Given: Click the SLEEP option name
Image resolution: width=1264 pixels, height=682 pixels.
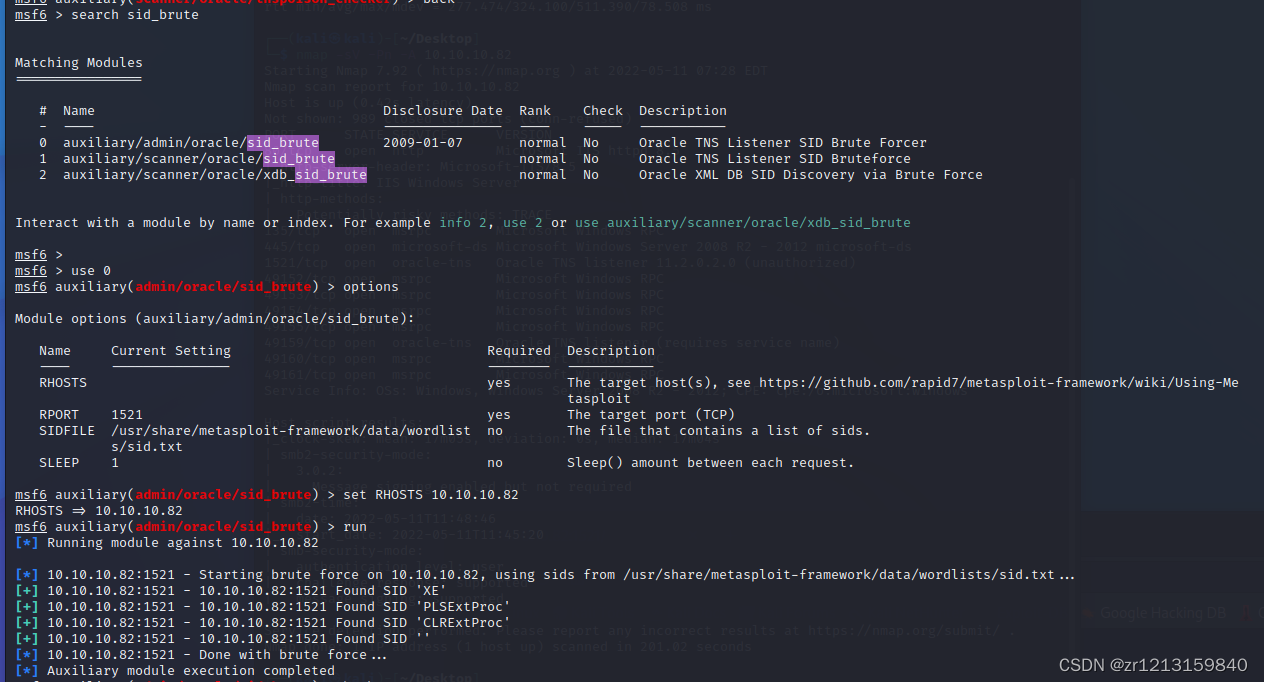Looking at the screenshot, I should click(x=59, y=463).
